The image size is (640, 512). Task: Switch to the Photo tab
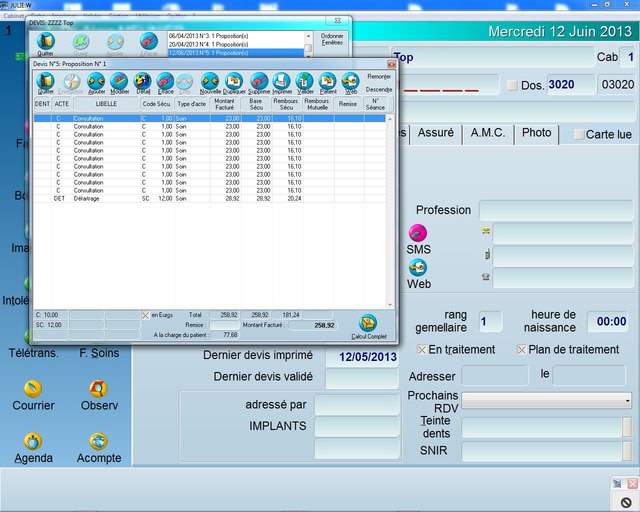[536, 132]
